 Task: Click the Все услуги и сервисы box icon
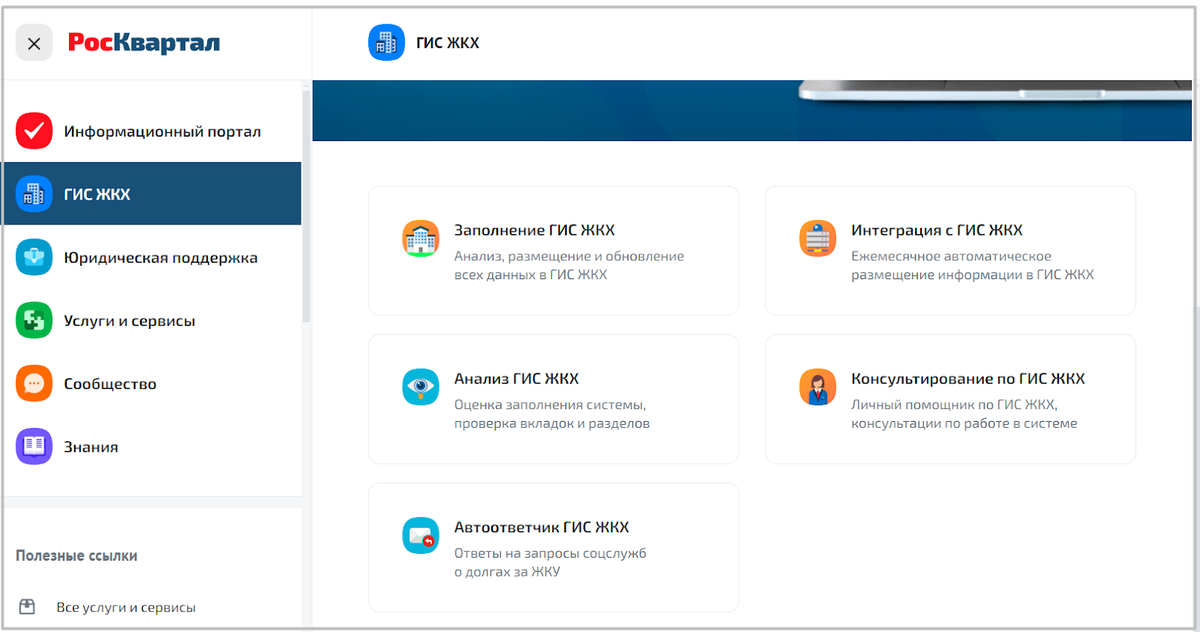click(27, 607)
